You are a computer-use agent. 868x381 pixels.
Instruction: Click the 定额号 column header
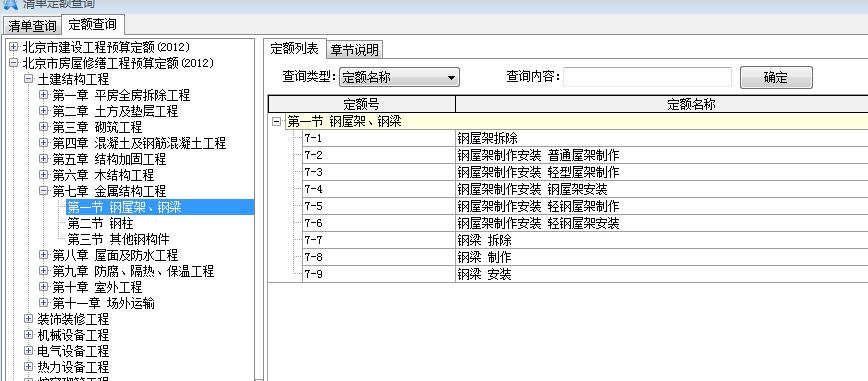click(x=361, y=104)
